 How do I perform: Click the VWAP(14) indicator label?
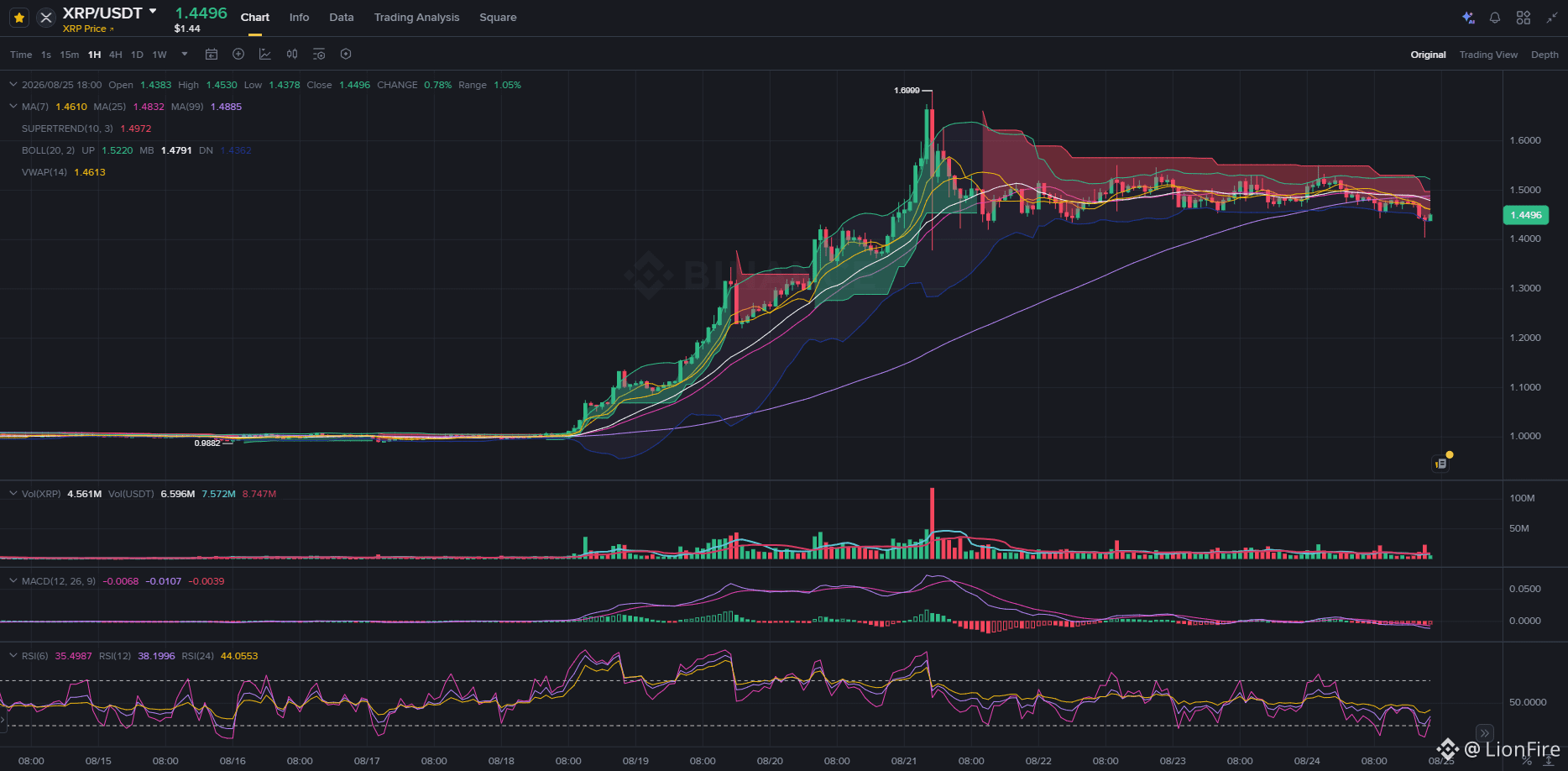(44, 172)
